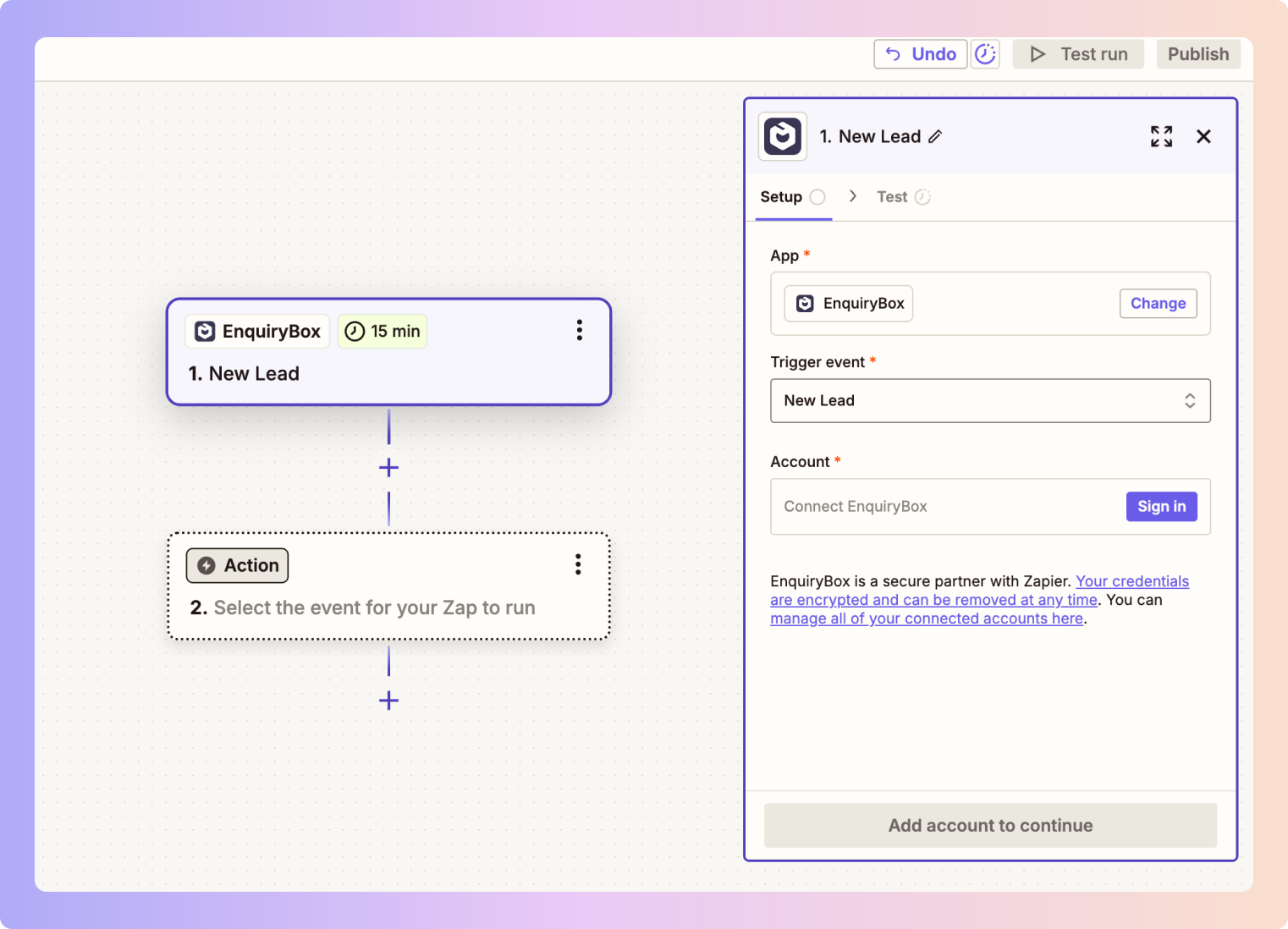Click the 15 min polling badge
1288x929 pixels.
point(383,332)
